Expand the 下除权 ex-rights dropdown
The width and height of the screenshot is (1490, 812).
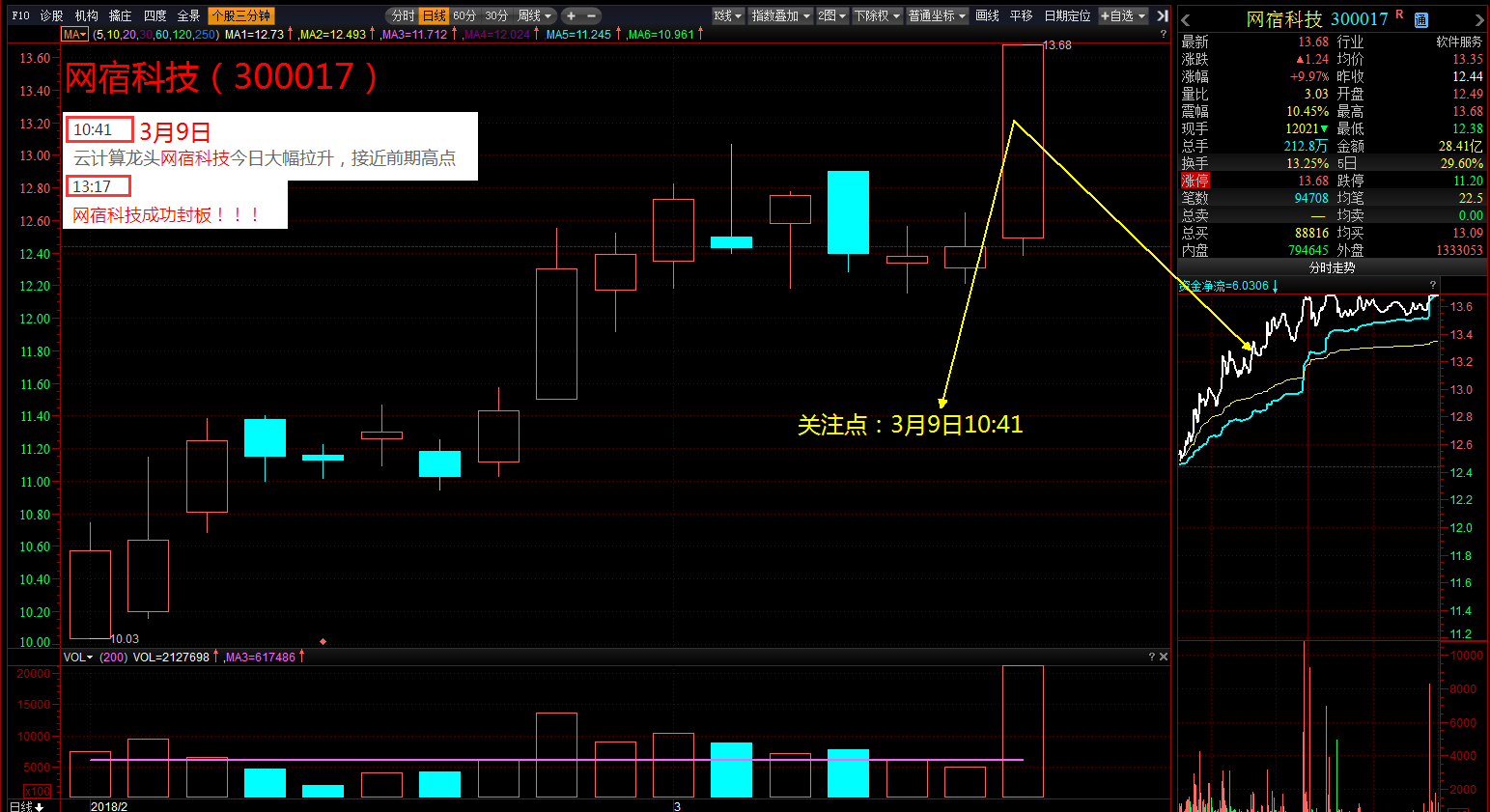point(877,15)
